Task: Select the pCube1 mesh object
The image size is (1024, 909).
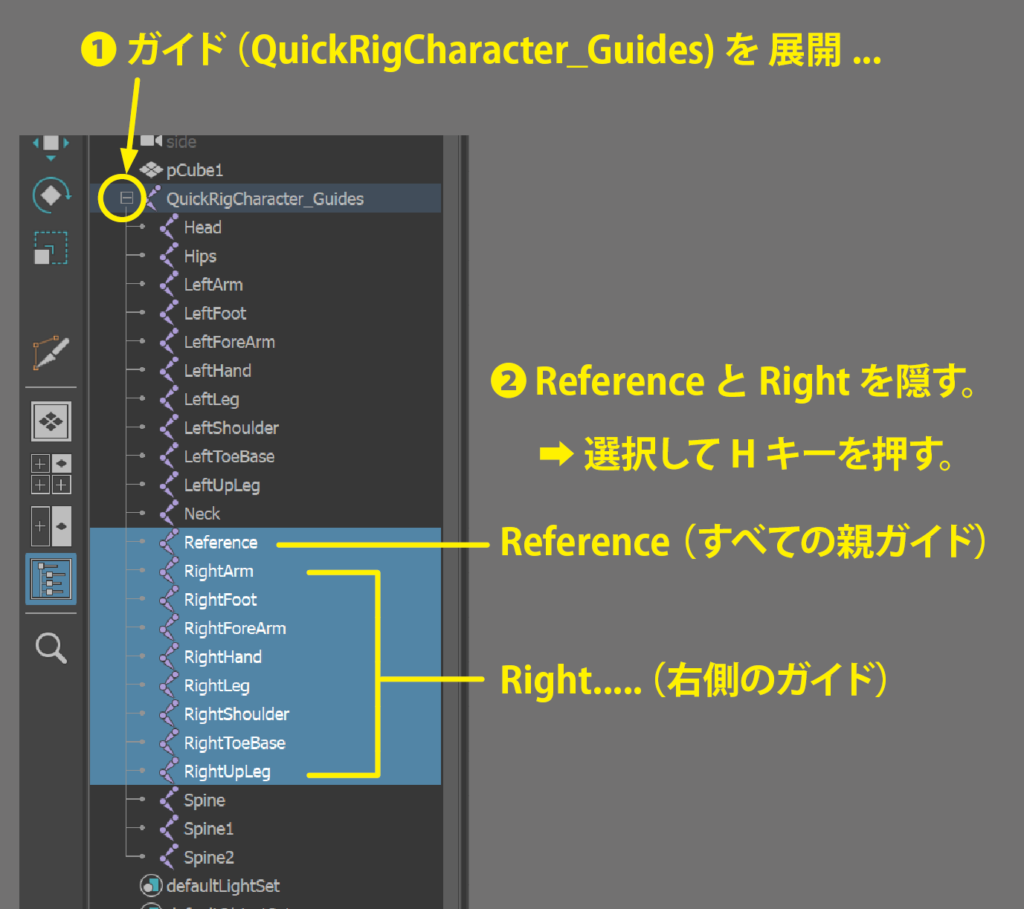Action: 194,170
